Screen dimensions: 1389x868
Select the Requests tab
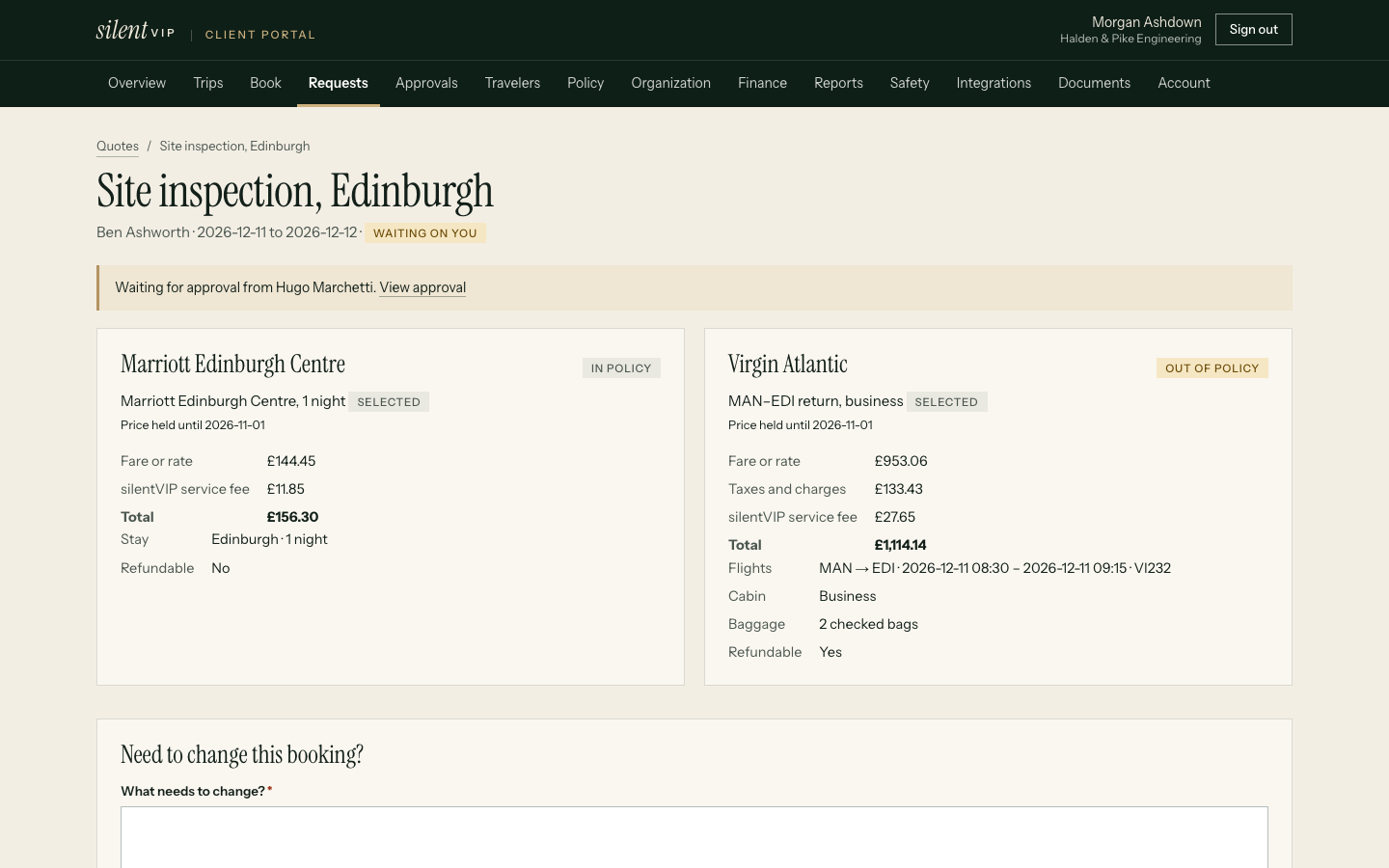[339, 83]
